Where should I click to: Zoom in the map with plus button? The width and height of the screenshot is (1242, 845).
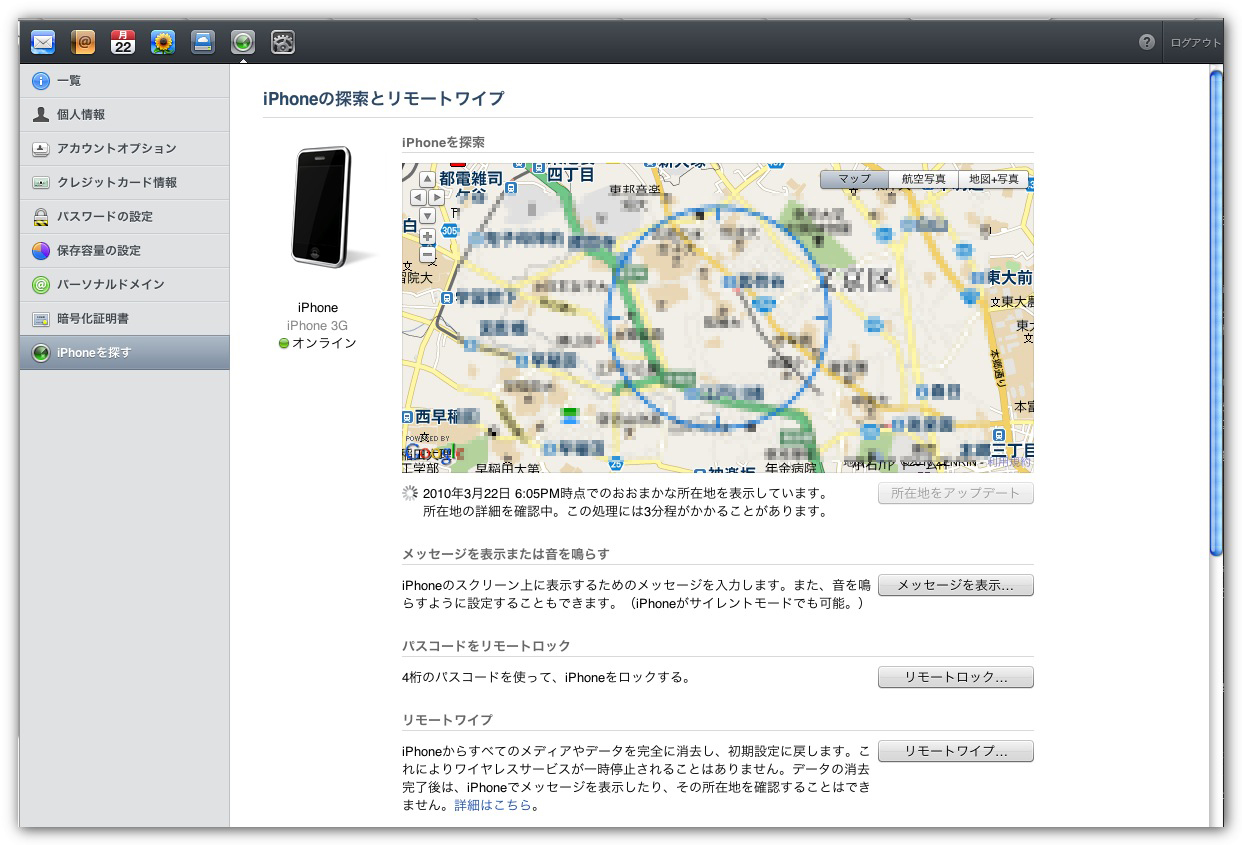(427, 236)
